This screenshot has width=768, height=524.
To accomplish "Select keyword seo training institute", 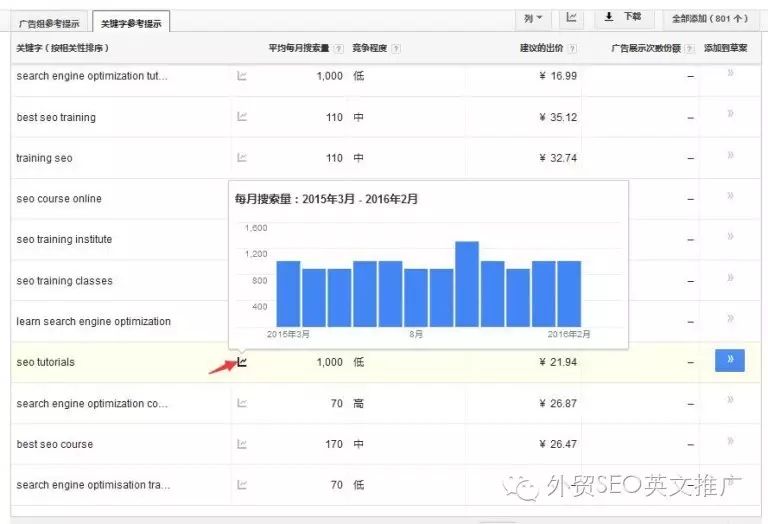I will [x=64, y=239].
